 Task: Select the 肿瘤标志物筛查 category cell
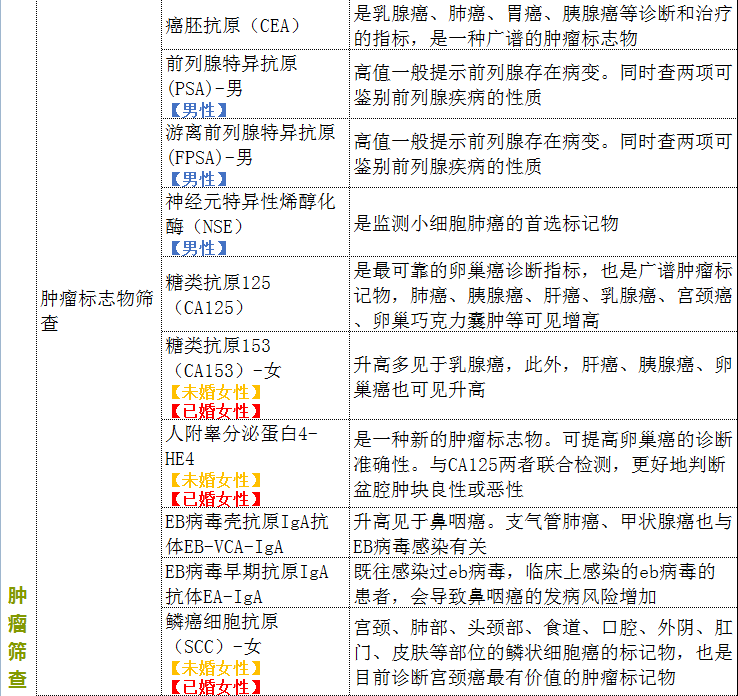pyautogui.click(x=97, y=310)
